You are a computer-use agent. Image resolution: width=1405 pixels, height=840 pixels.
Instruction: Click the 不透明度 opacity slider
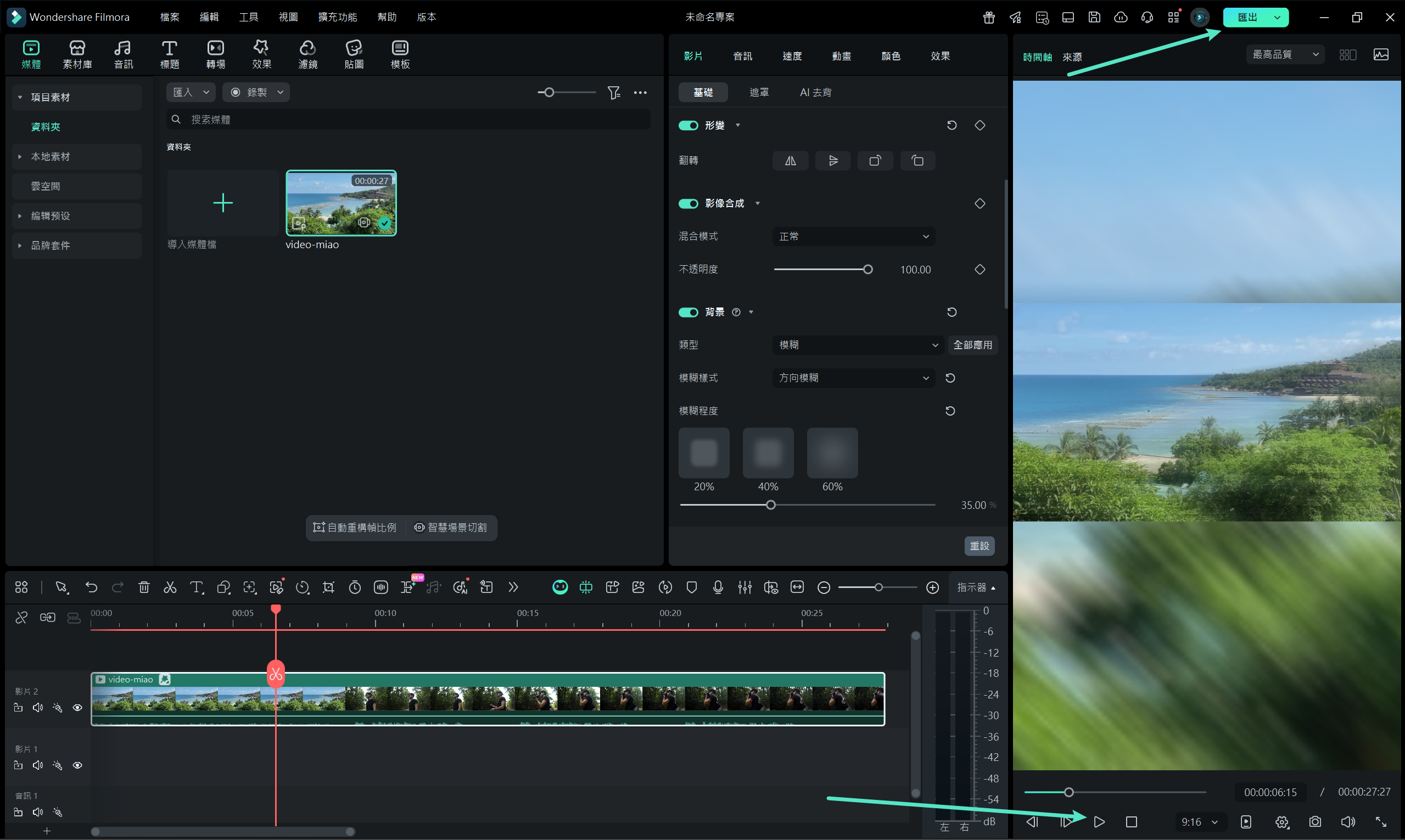[x=821, y=270]
